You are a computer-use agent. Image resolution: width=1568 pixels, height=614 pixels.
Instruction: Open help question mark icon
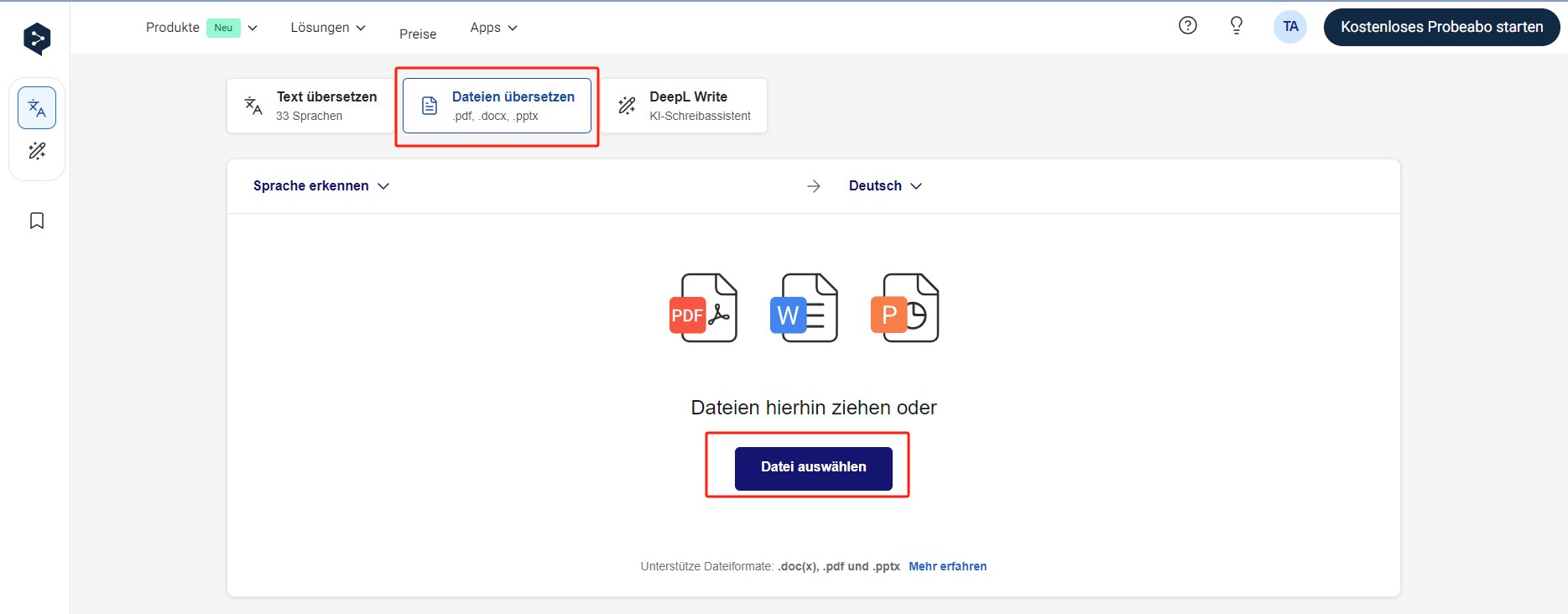(x=1188, y=25)
